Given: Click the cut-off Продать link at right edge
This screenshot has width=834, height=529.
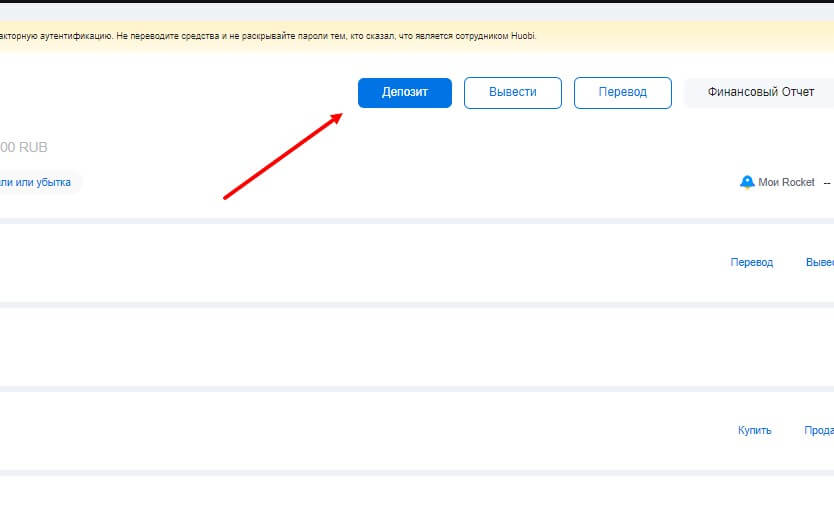Looking at the screenshot, I should pyautogui.click(x=819, y=430).
